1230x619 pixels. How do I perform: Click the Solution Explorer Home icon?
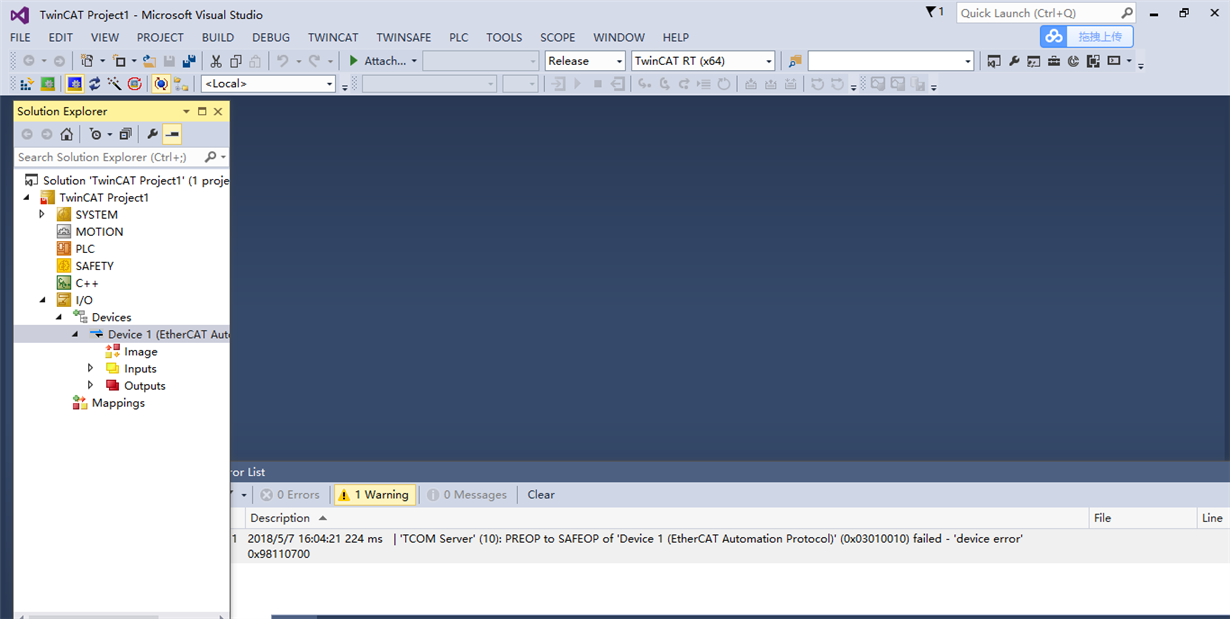[66, 134]
